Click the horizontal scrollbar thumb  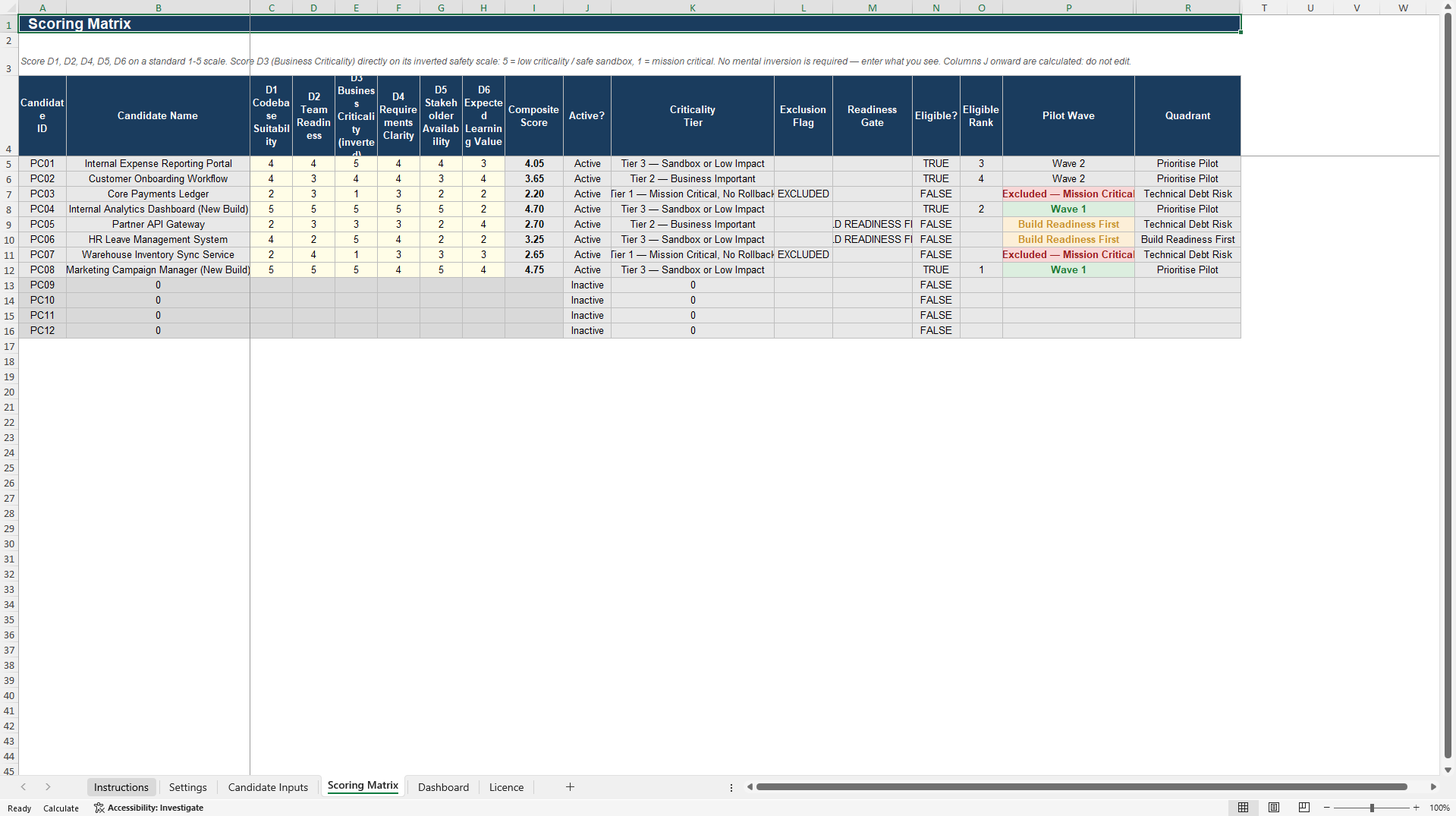[1081, 787]
